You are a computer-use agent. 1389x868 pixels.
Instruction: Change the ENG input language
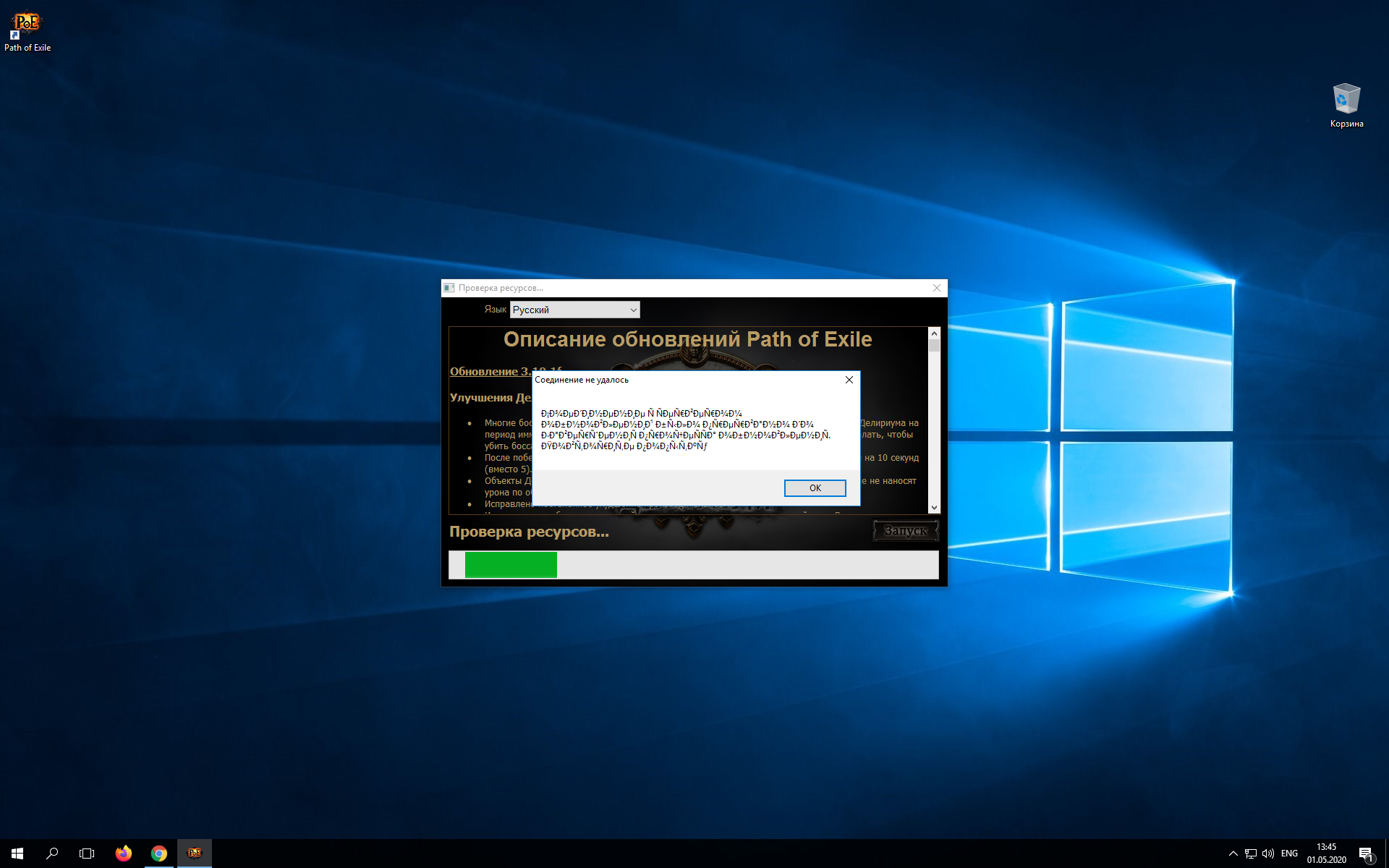pyautogui.click(x=1289, y=854)
